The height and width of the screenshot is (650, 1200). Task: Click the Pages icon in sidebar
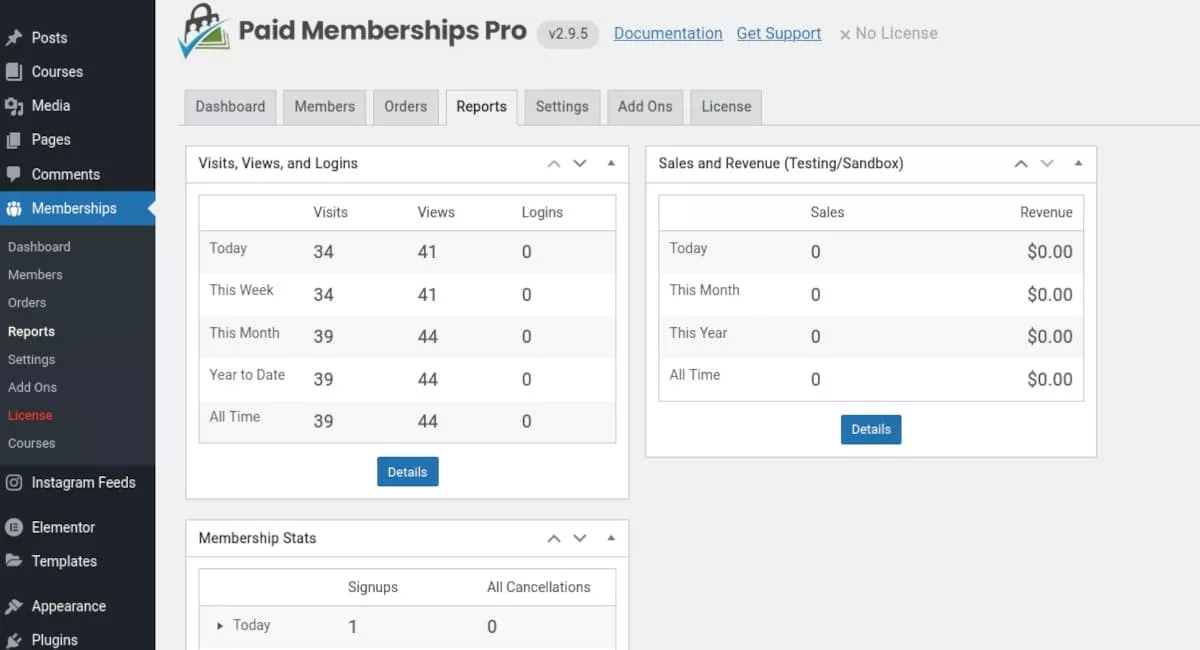(13, 140)
